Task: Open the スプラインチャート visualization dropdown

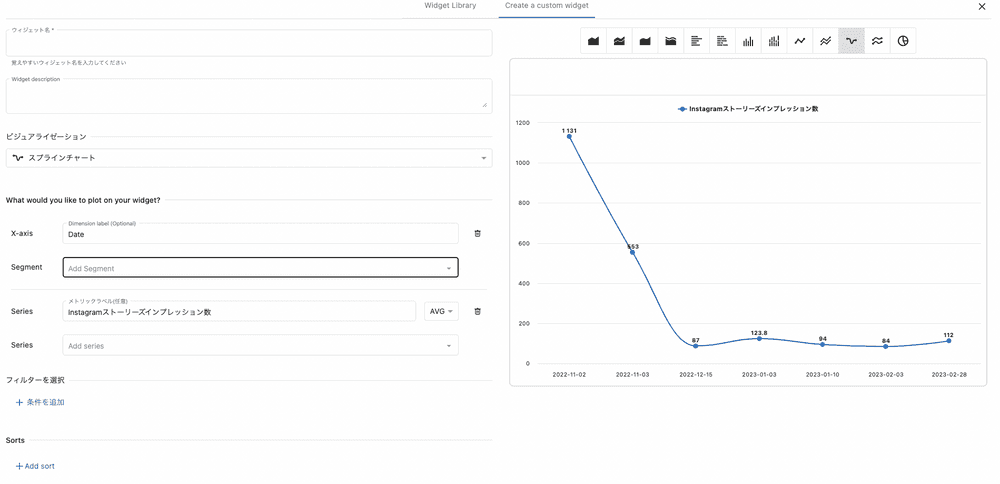Action: click(x=248, y=158)
